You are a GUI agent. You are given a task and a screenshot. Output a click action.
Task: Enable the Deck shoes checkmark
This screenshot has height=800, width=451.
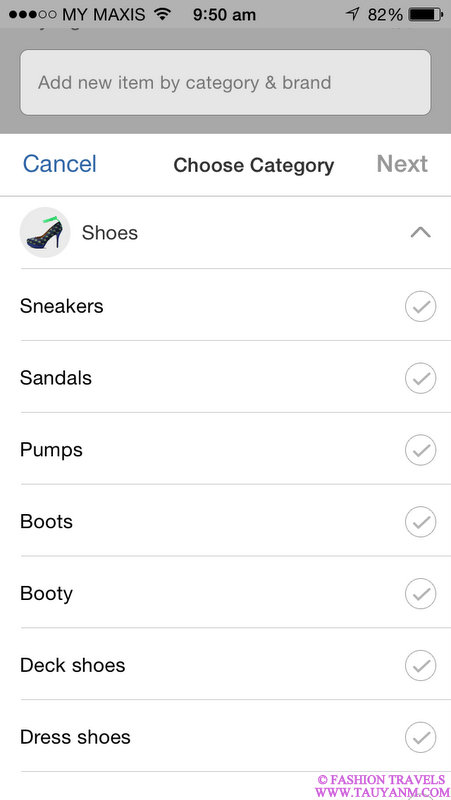click(x=420, y=666)
